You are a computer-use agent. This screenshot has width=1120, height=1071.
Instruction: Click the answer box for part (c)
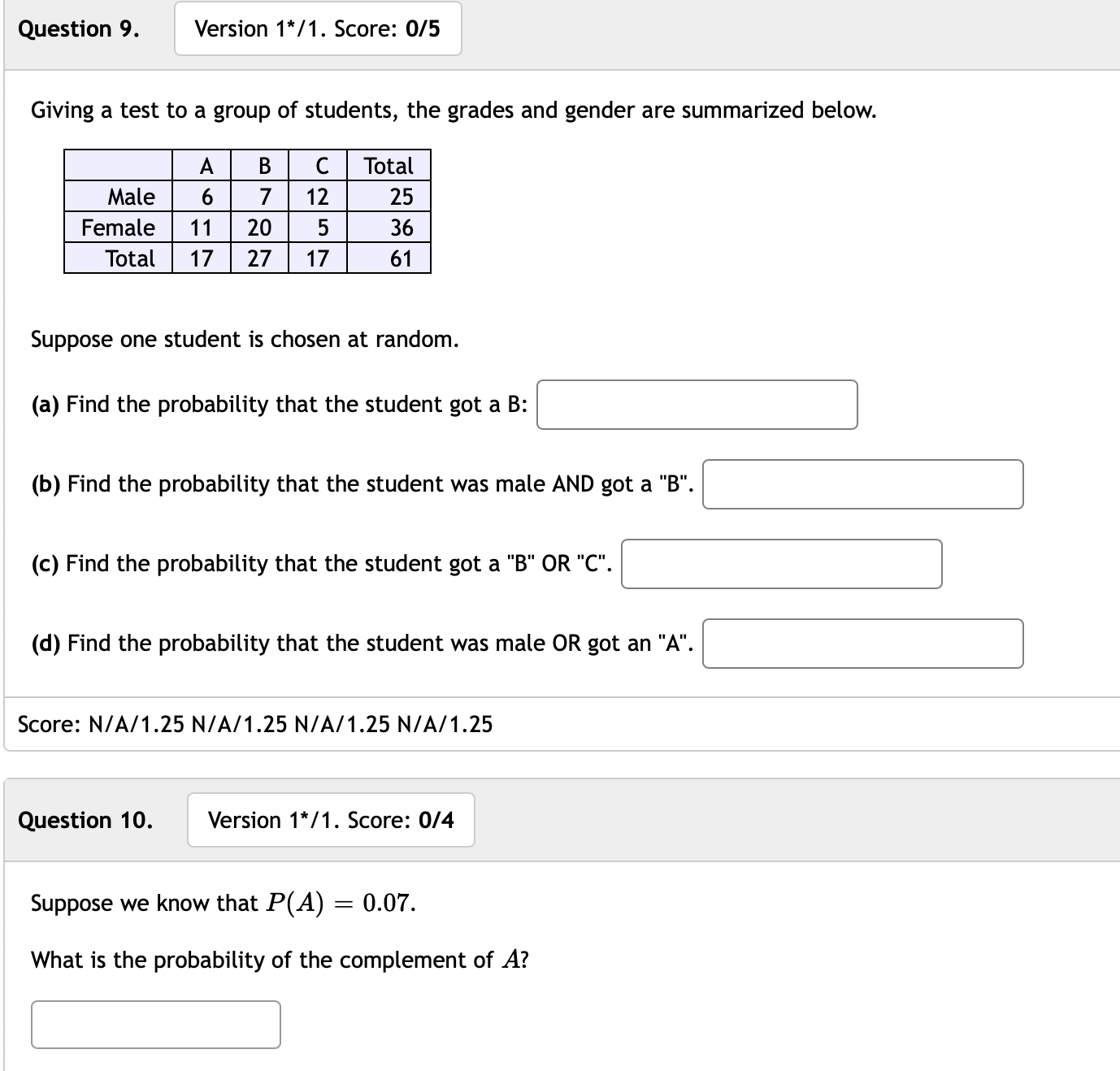[781, 563]
